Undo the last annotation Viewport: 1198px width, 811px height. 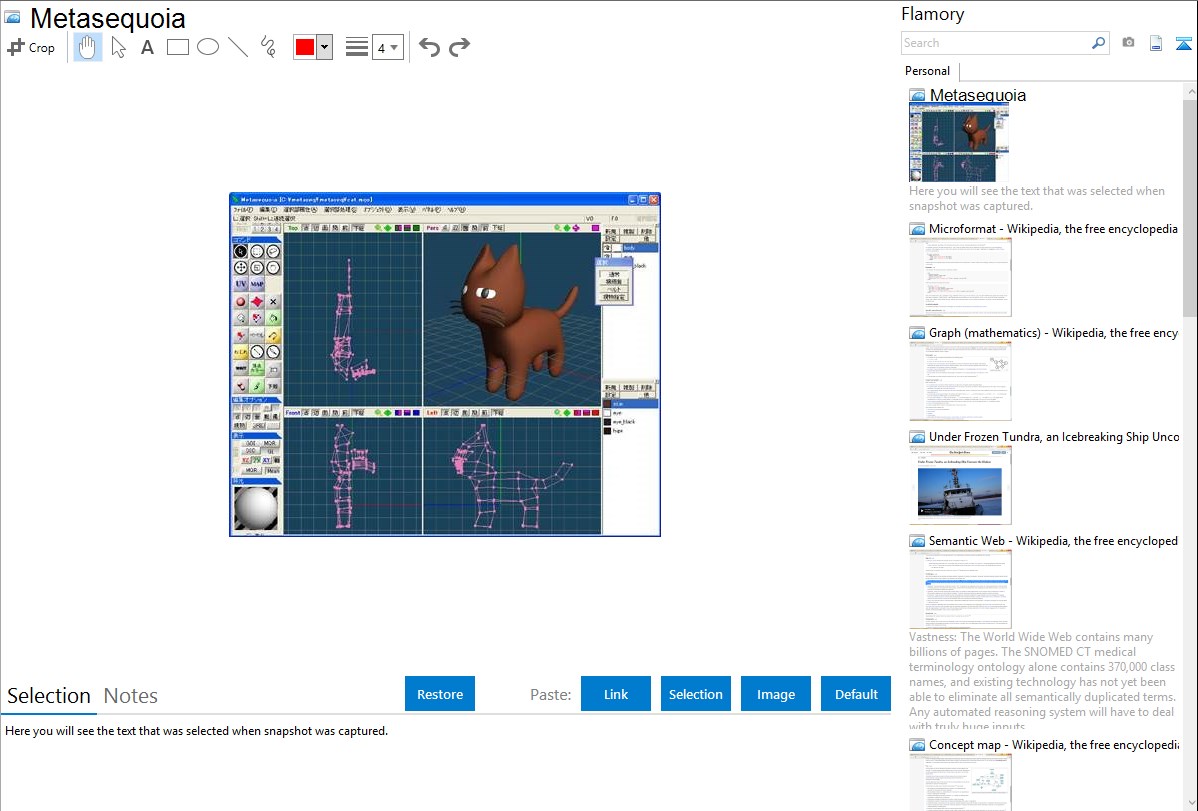[429, 47]
